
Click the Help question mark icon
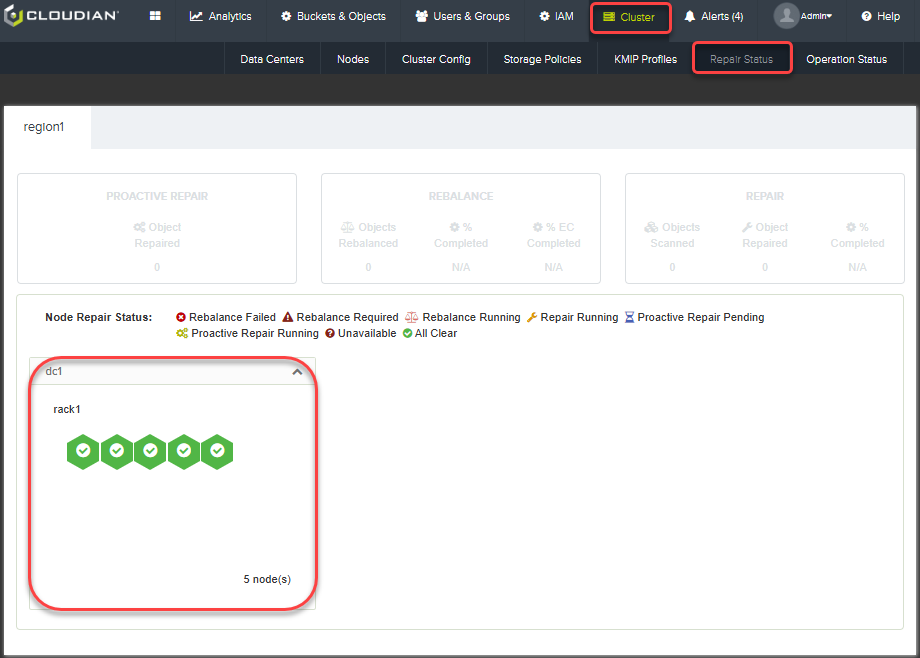tap(866, 17)
